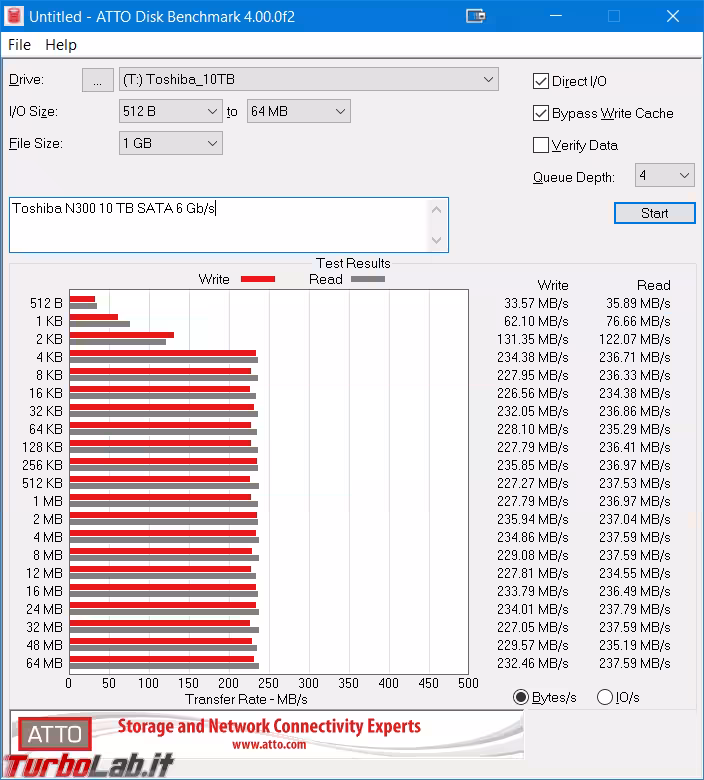Image resolution: width=704 pixels, height=780 pixels.
Task: Open the Help menu
Action: [61, 45]
